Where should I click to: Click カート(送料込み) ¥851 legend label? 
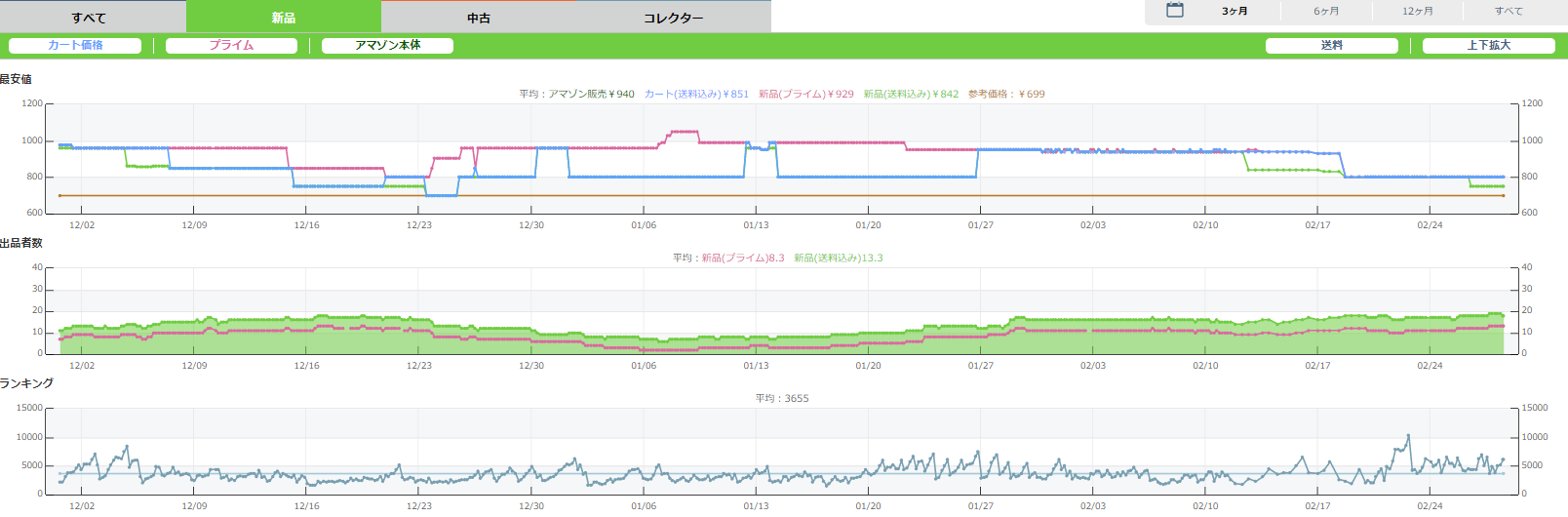click(x=696, y=95)
